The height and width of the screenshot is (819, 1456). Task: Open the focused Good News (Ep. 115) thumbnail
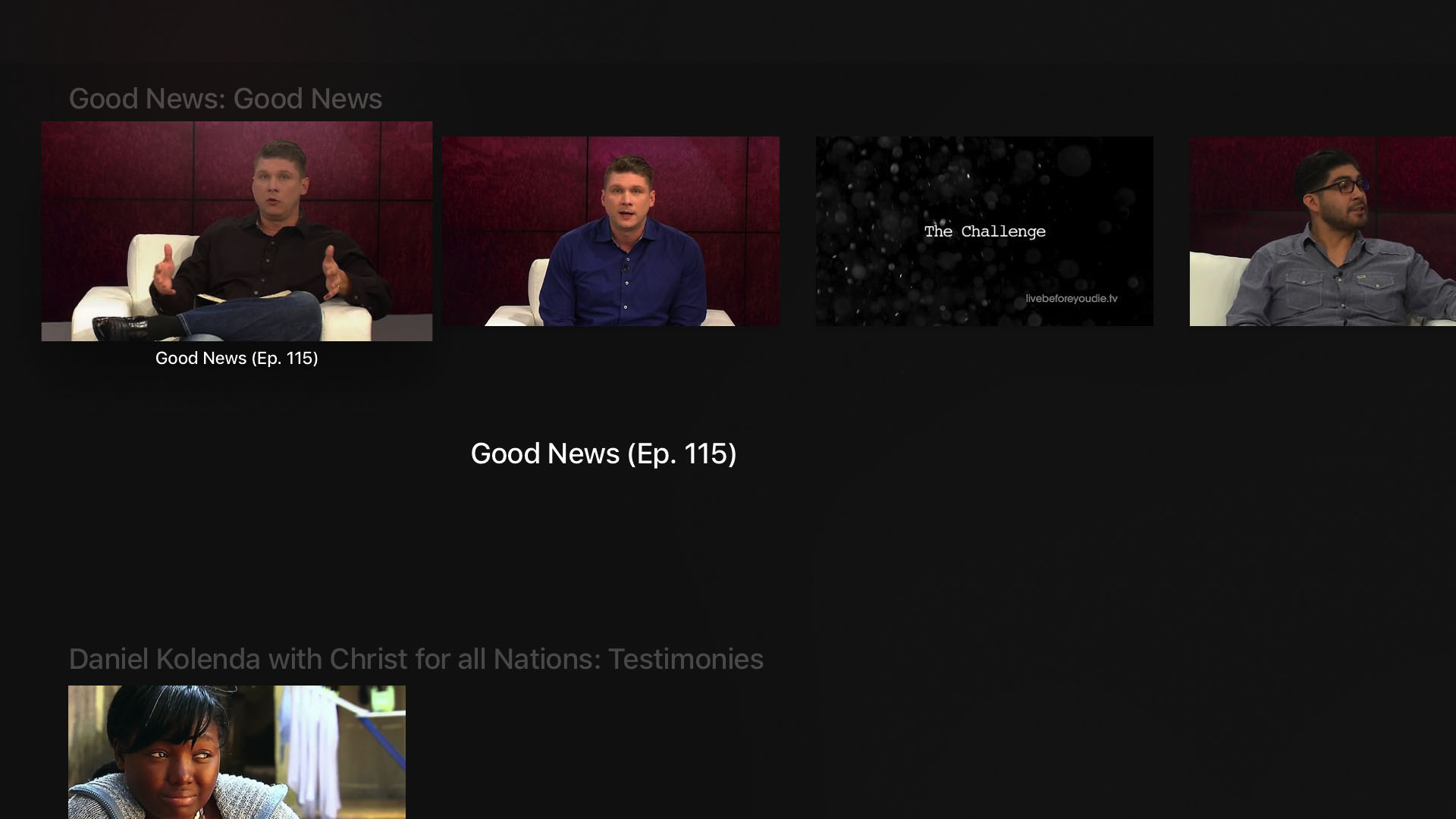pyautogui.click(x=237, y=231)
